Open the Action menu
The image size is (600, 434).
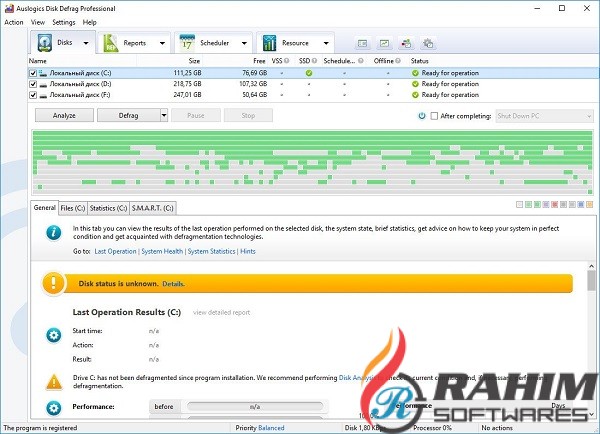click(14, 22)
